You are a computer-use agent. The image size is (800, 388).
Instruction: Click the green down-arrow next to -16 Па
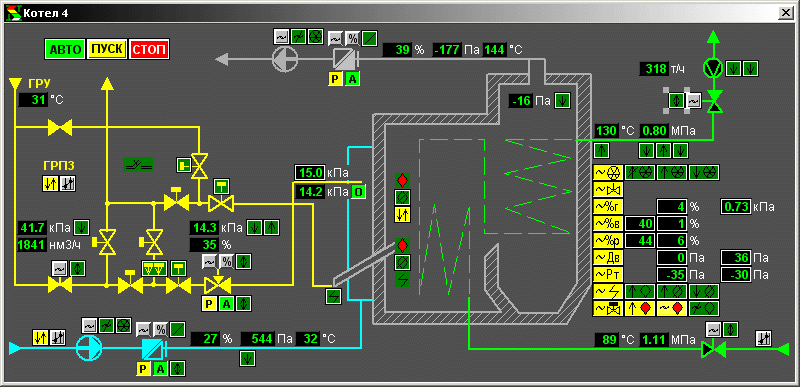(x=563, y=101)
